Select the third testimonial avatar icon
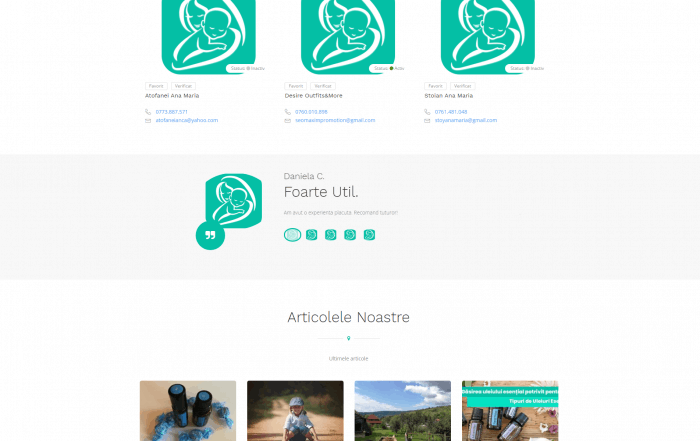700x441 pixels. tap(330, 235)
